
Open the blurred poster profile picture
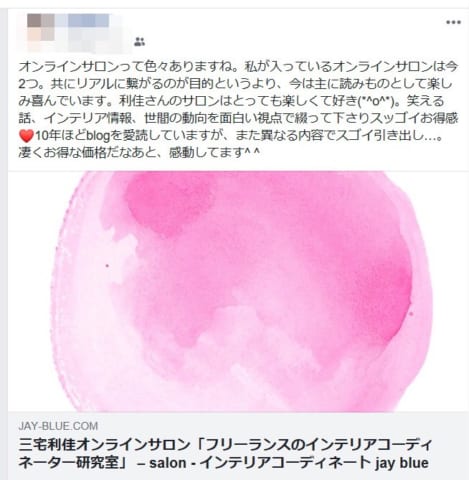[41, 29]
